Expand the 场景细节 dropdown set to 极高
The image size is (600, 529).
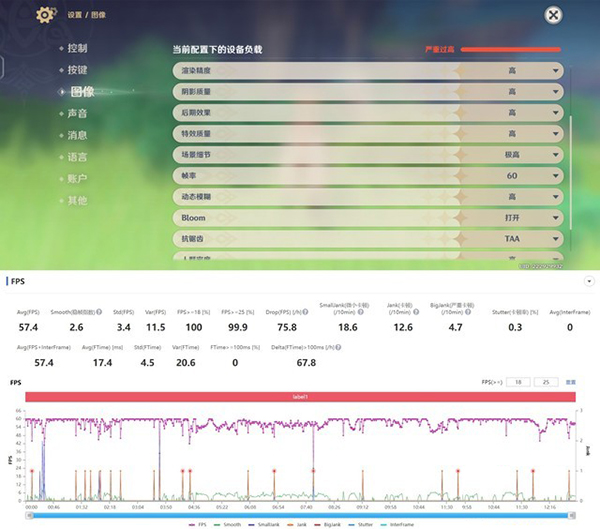coord(511,155)
